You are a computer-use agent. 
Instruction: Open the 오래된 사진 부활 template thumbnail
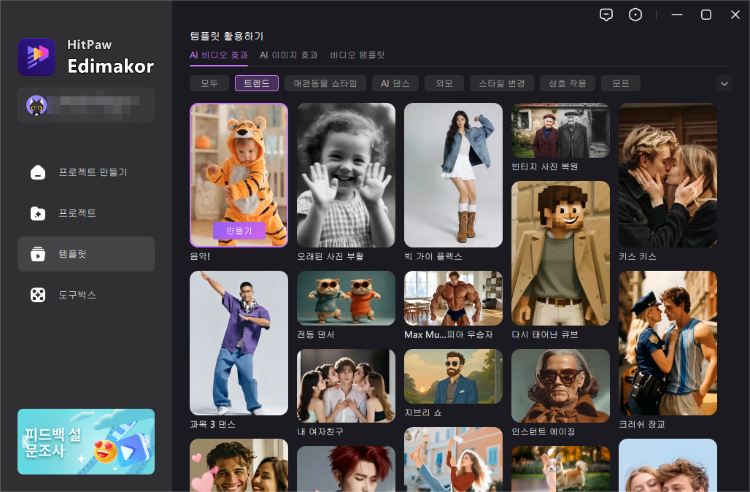pos(346,175)
